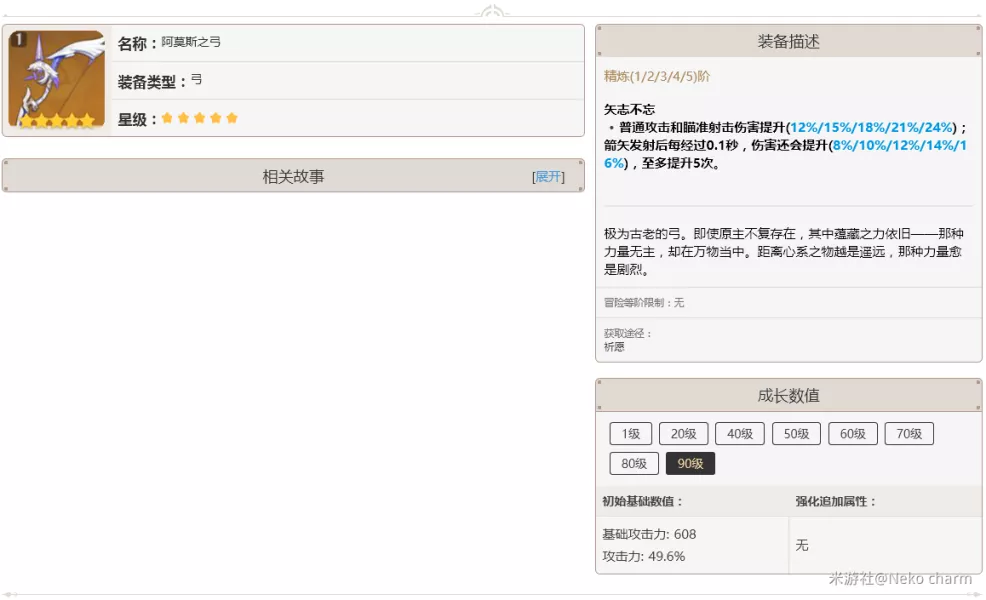Image resolution: width=986 pixels, height=600 pixels.
Task: Click the blue percentage values 12%/15%/18%/21%/24%
Action: tap(872, 128)
